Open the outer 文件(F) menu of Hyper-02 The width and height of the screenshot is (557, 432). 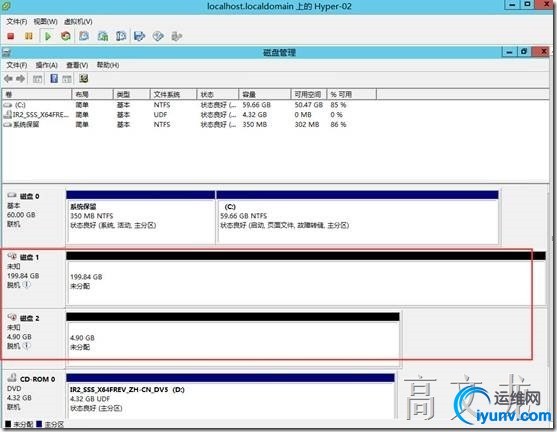click(16, 22)
